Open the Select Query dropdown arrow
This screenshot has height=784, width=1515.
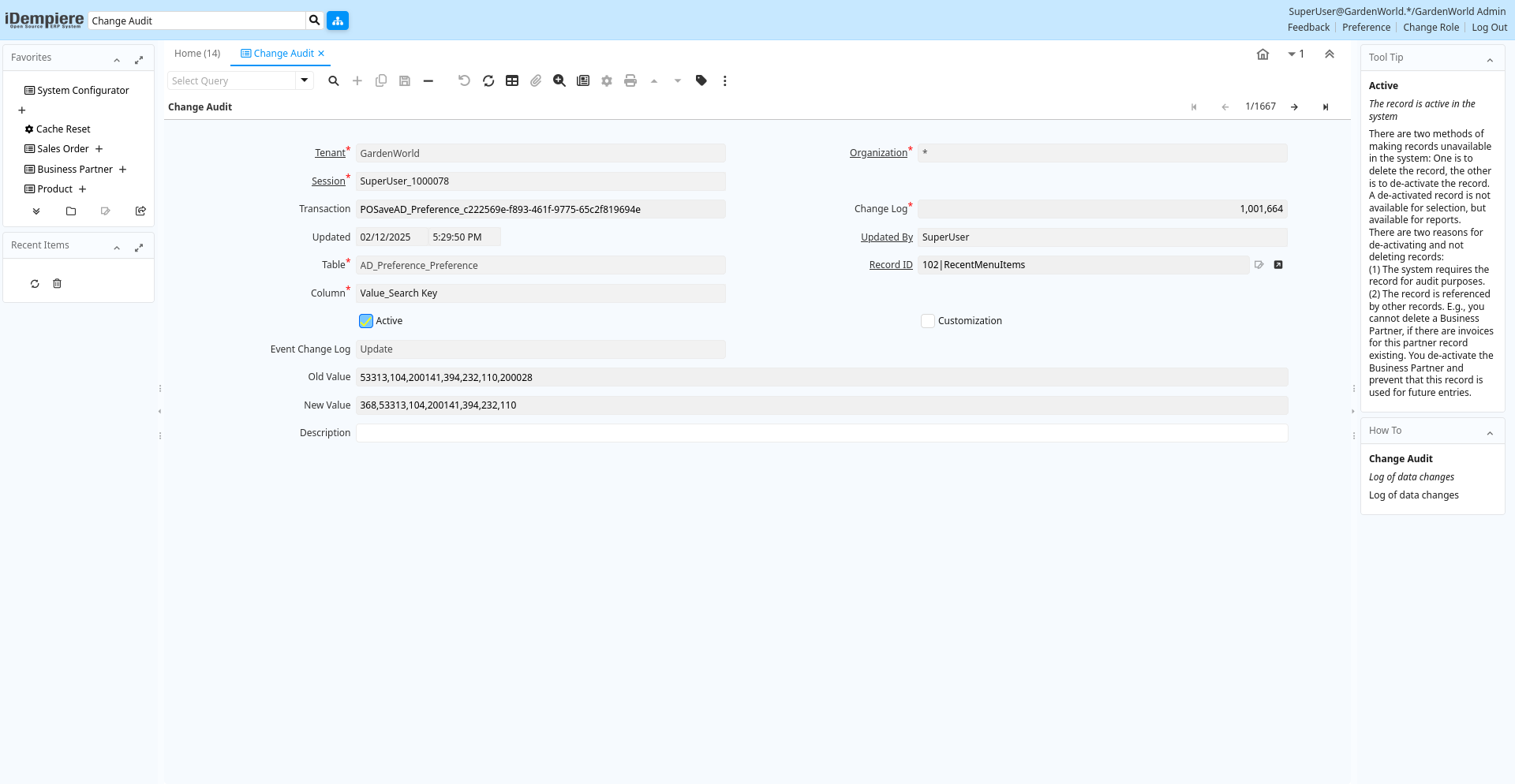(305, 80)
